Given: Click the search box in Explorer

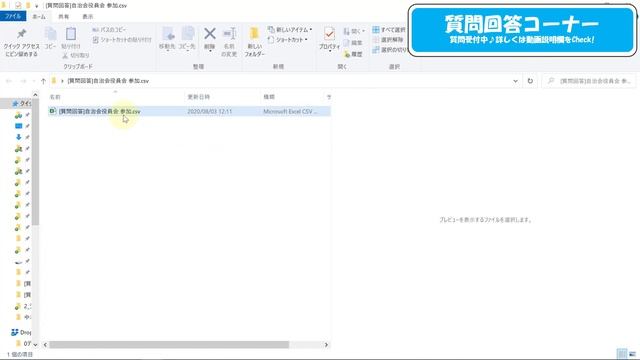Looking at the screenshot, I should coord(589,81).
